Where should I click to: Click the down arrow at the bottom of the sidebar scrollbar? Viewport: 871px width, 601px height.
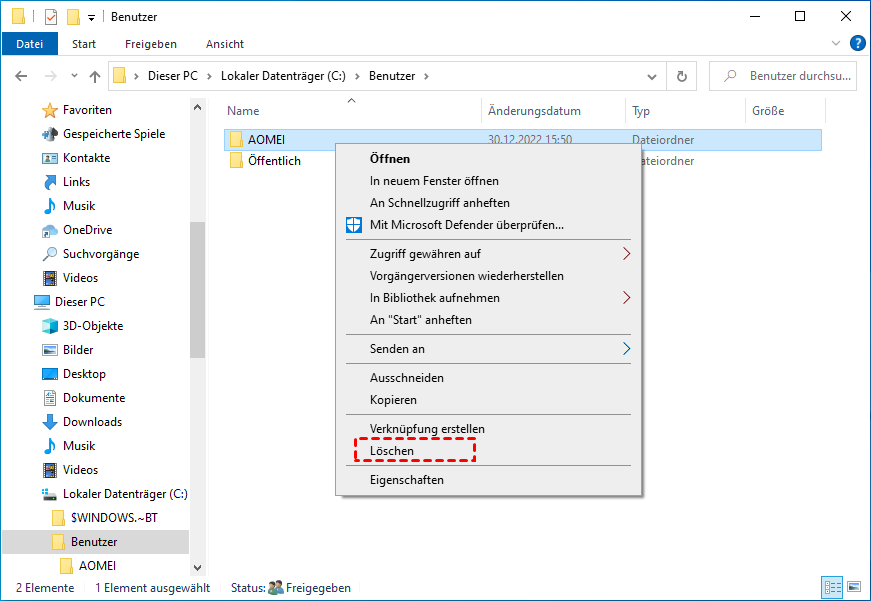click(x=197, y=568)
